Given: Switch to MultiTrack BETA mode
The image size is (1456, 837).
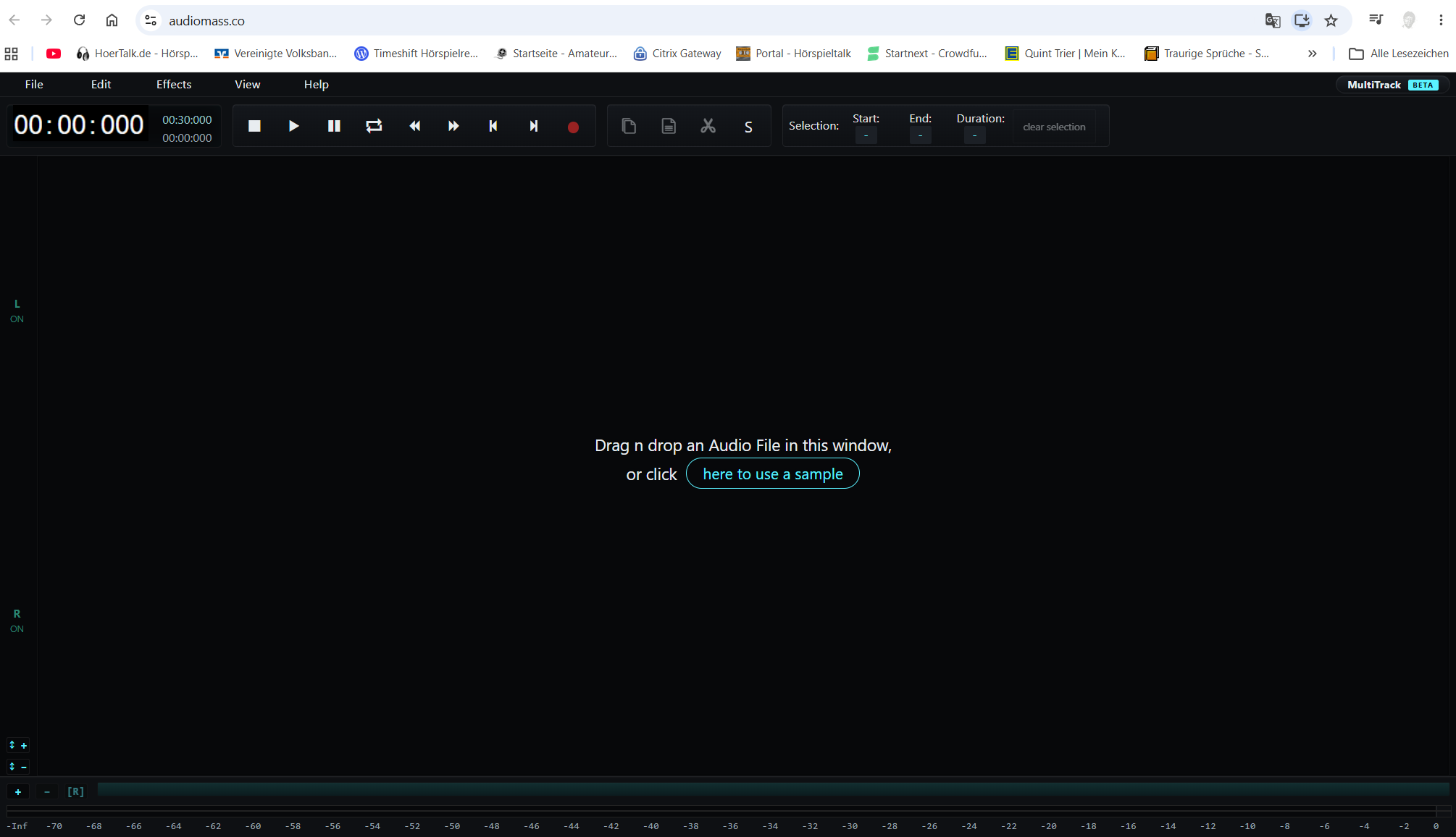Looking at the screenshot, I should pos(1392,85).
